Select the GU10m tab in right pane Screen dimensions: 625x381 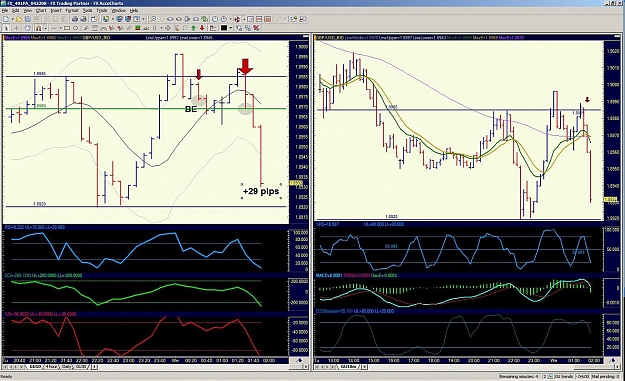(x=348, y=366)
